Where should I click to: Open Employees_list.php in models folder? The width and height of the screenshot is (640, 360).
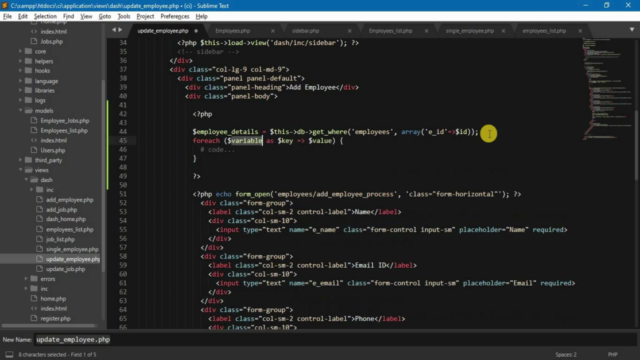pyautogui.click(x=64, y=131)
